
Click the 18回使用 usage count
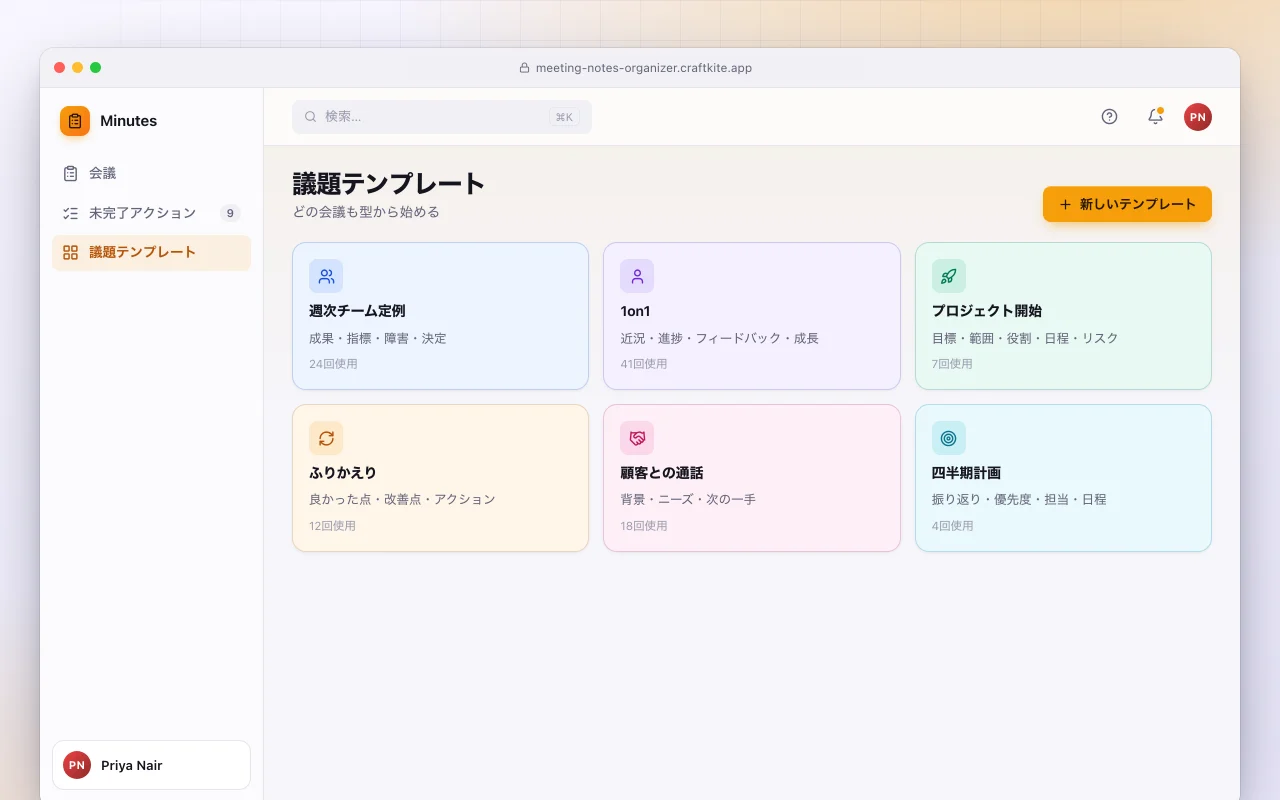(644, 526)
